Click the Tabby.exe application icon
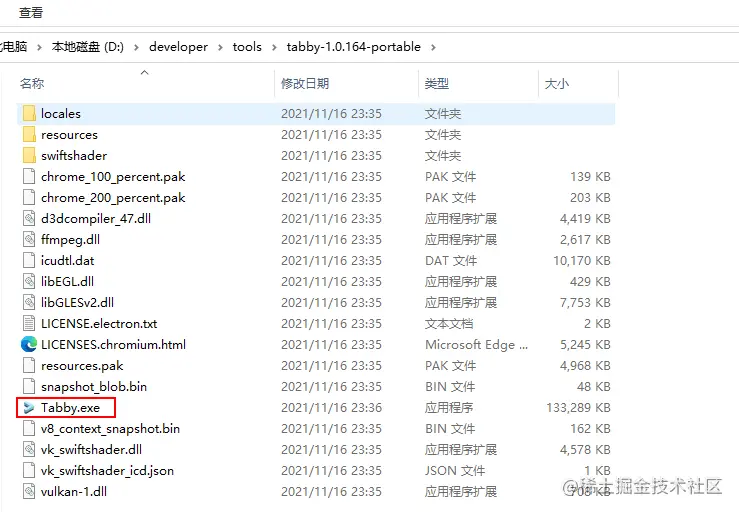This screenshot has width=739, height=512. [29, 408]
